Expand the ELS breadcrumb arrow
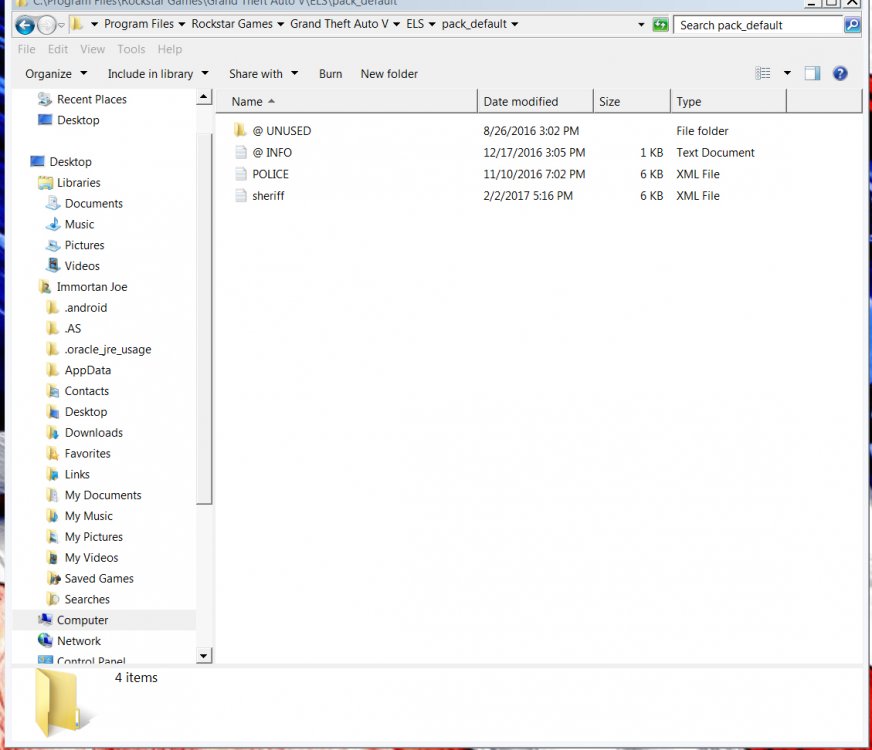Viewport: 872px width, 750px height. (432, 24)
